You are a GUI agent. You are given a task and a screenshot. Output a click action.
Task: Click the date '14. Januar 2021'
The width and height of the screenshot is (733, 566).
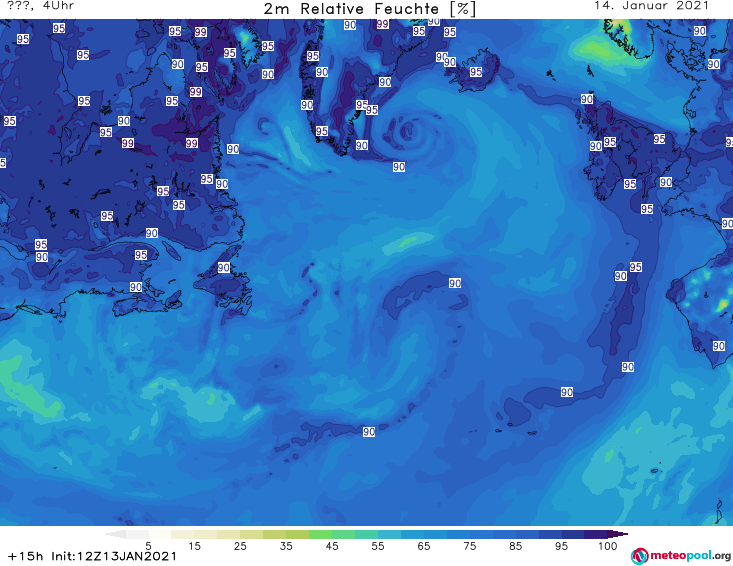click(x=651, y=6)
